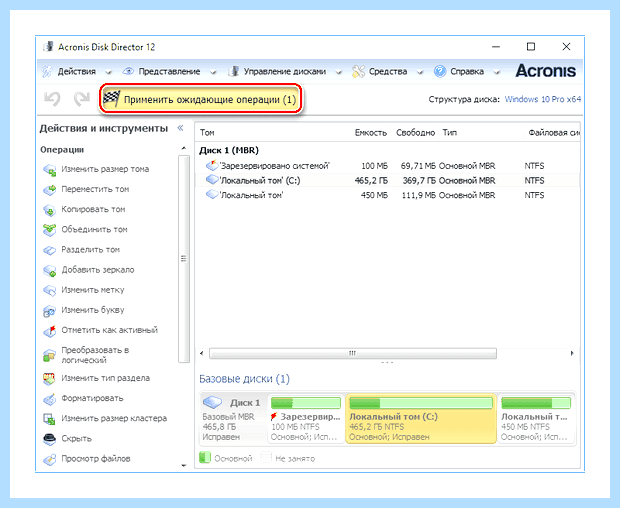Click the Disk 1 drive icon in disk map
Screen dimensions: 620x508
click(212, 402)
